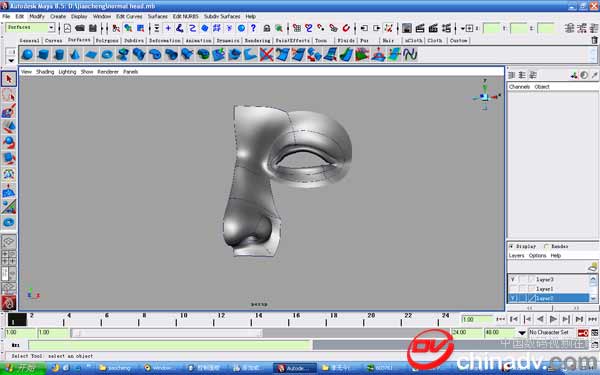Step back one frame

click(527, 319)
